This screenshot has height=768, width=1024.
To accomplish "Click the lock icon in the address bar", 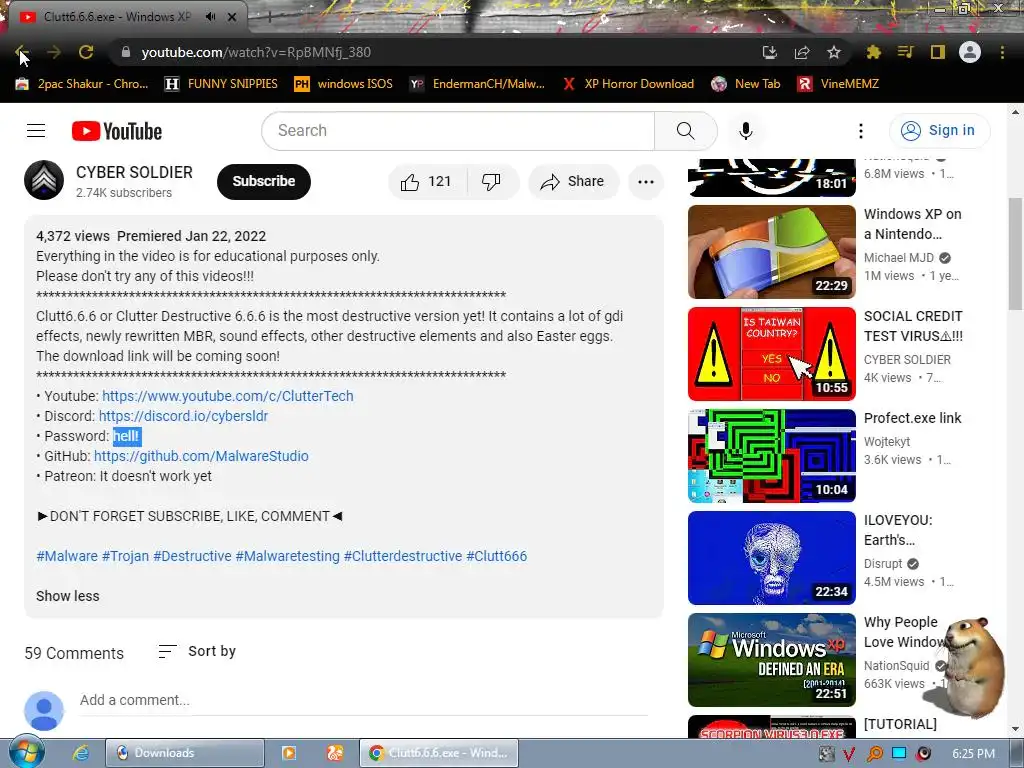I will pyautogui.click(x=126, y=52).
